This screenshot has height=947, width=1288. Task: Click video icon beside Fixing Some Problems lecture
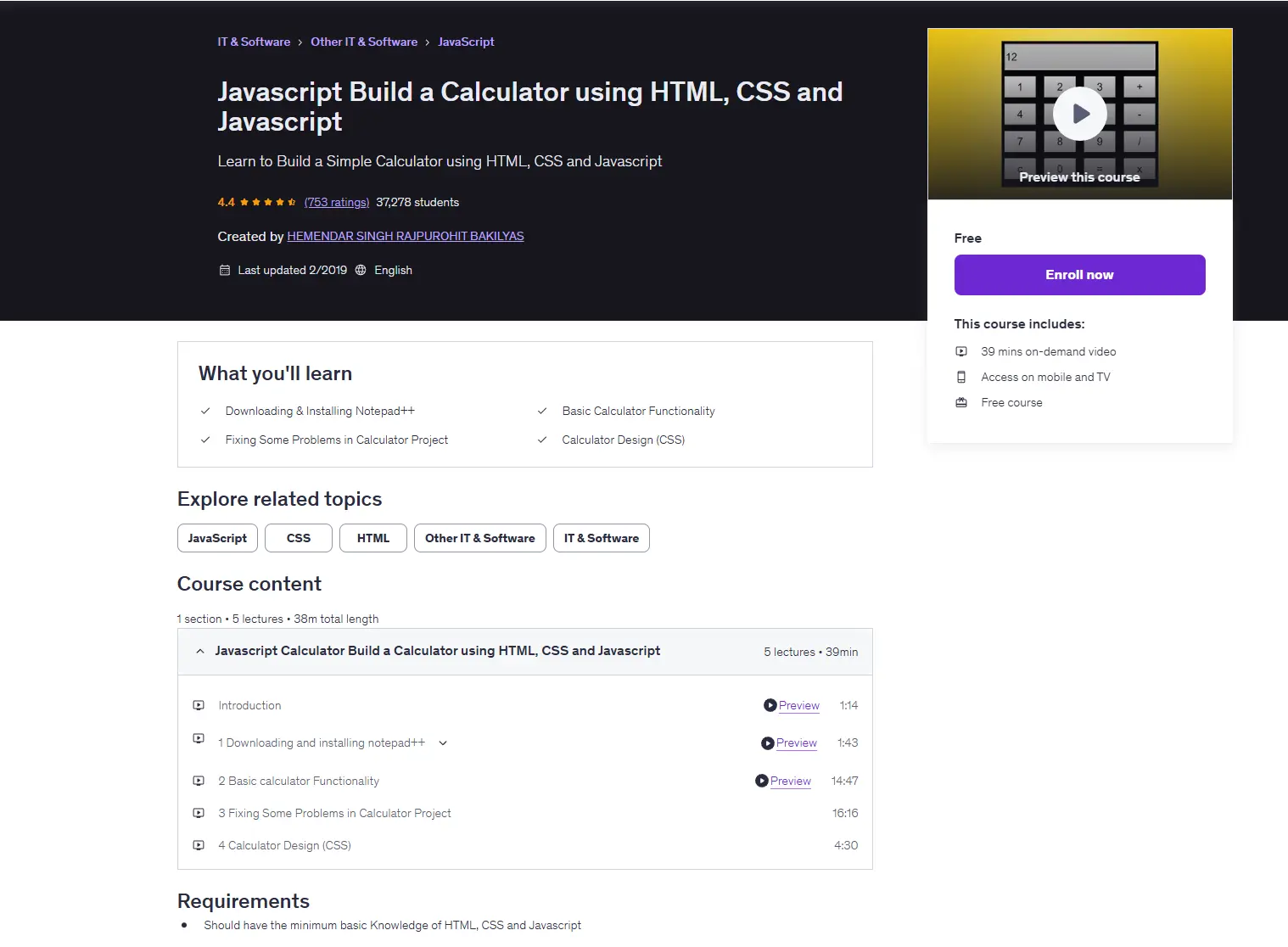tap(199, 813)
